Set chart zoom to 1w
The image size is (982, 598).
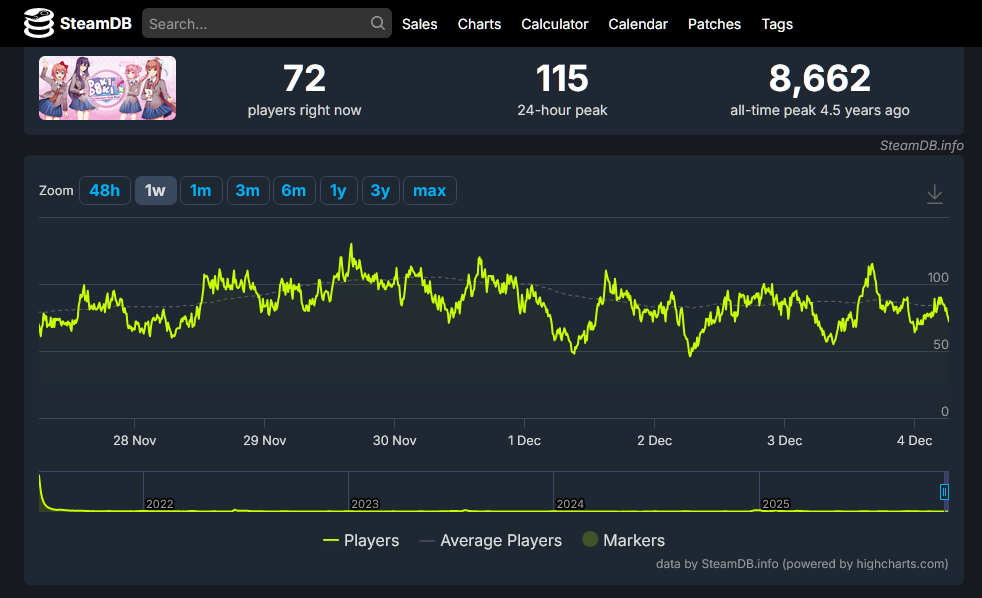tap(155, 190)
